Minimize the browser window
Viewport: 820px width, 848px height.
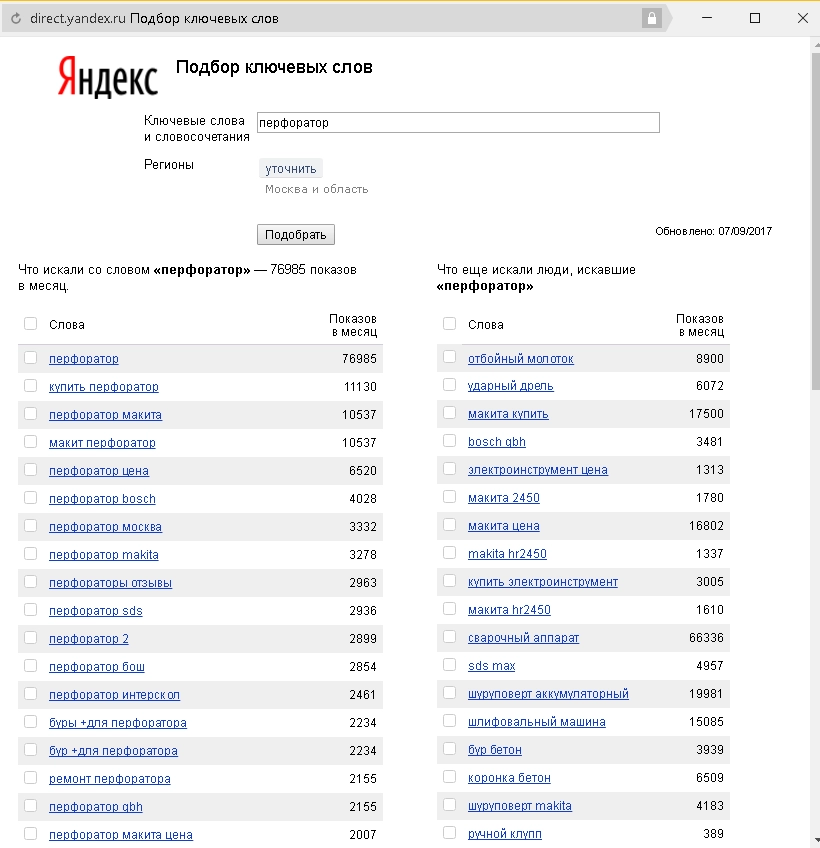pos(706,18)
